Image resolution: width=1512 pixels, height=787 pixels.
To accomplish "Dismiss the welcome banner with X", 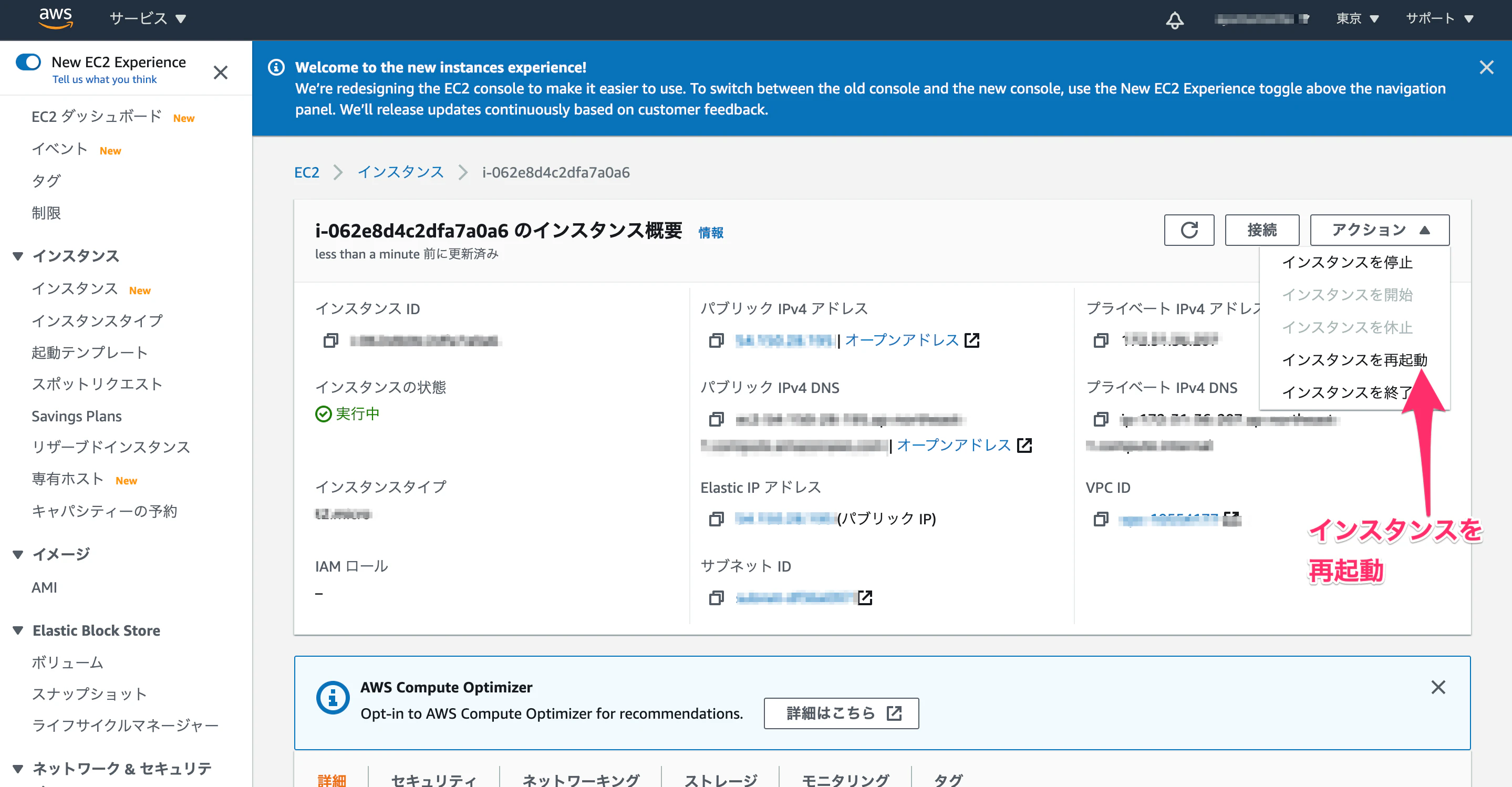I will (1486, 67).
